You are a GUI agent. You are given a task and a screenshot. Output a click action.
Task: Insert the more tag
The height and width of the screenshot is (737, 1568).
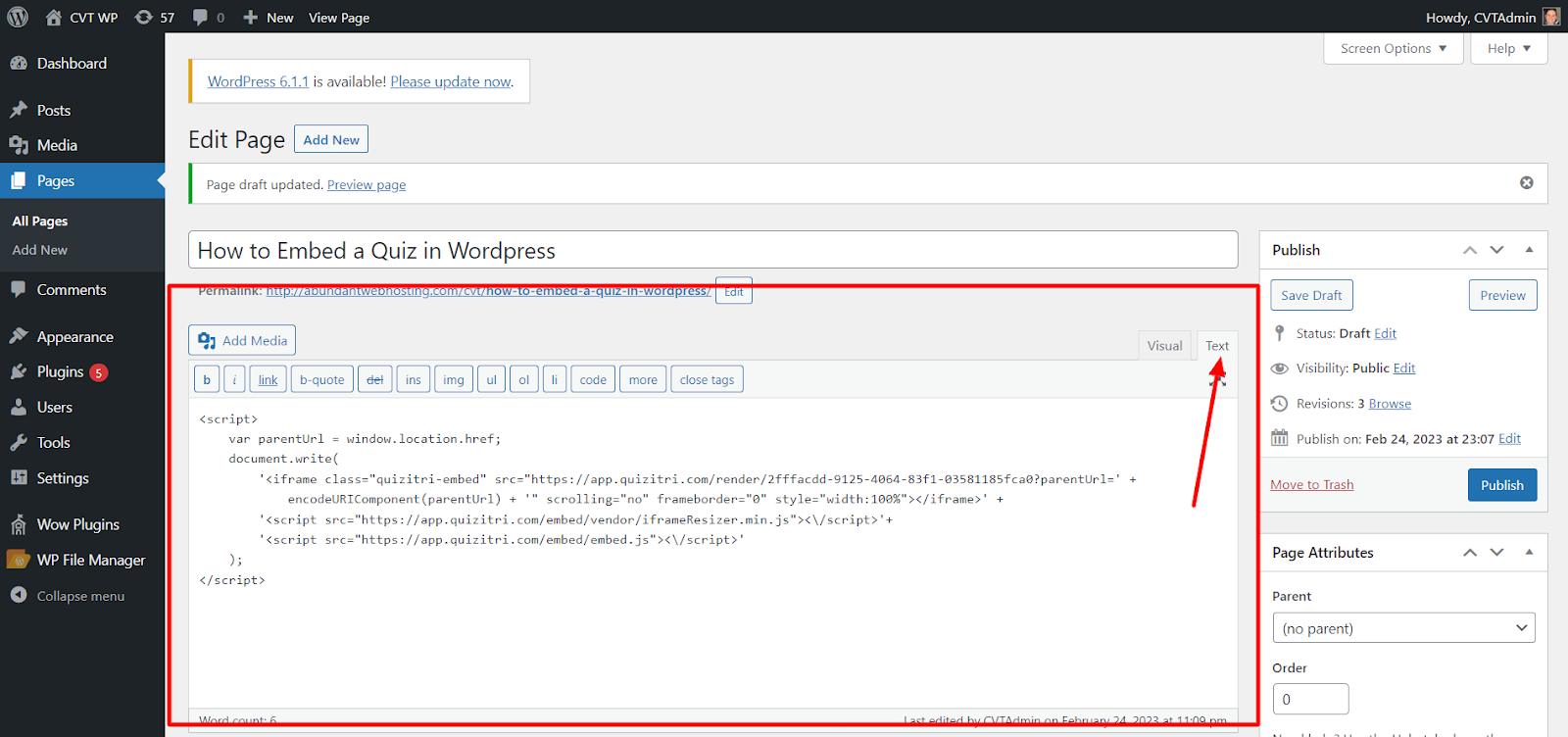click(643, 379)
